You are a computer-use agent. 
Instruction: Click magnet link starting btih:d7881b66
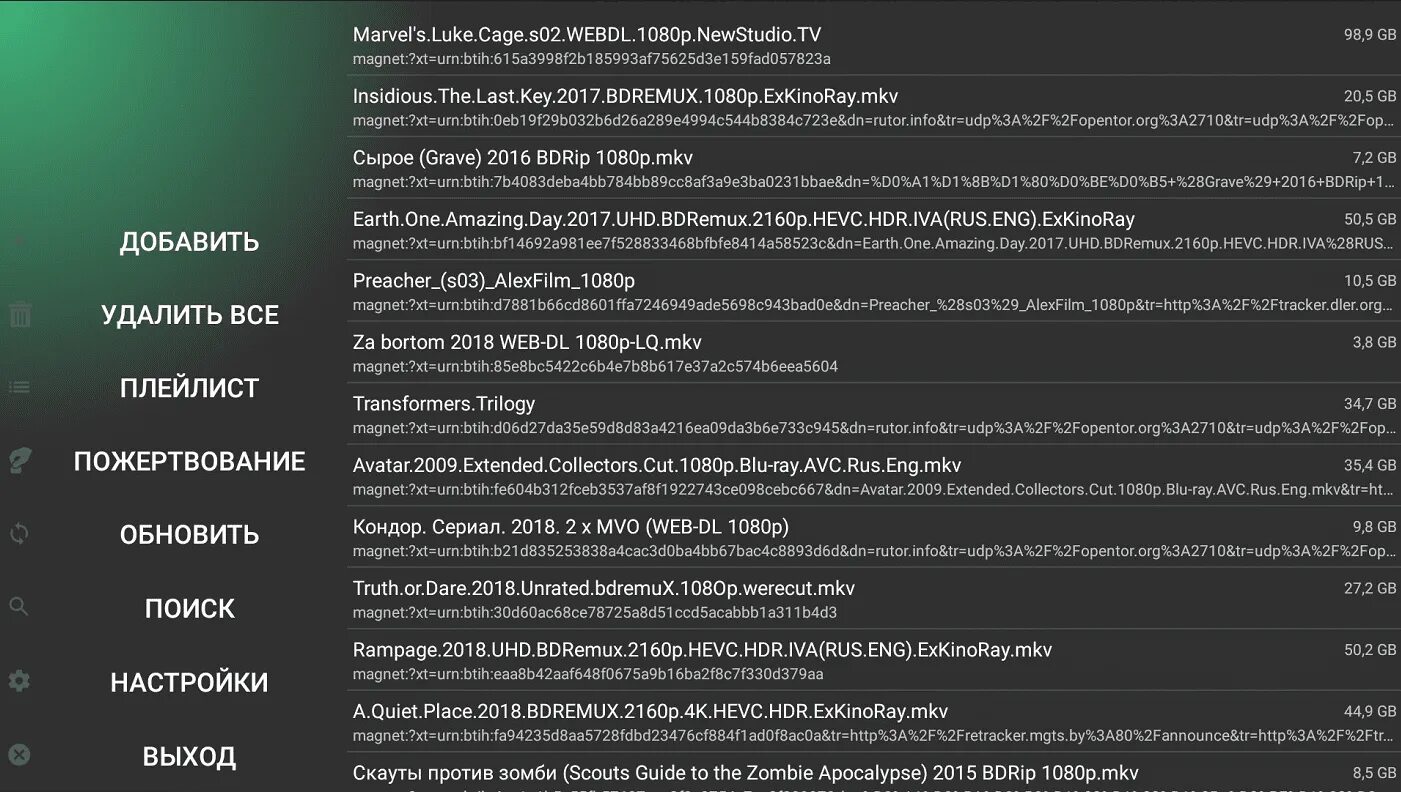coord(873,305)
